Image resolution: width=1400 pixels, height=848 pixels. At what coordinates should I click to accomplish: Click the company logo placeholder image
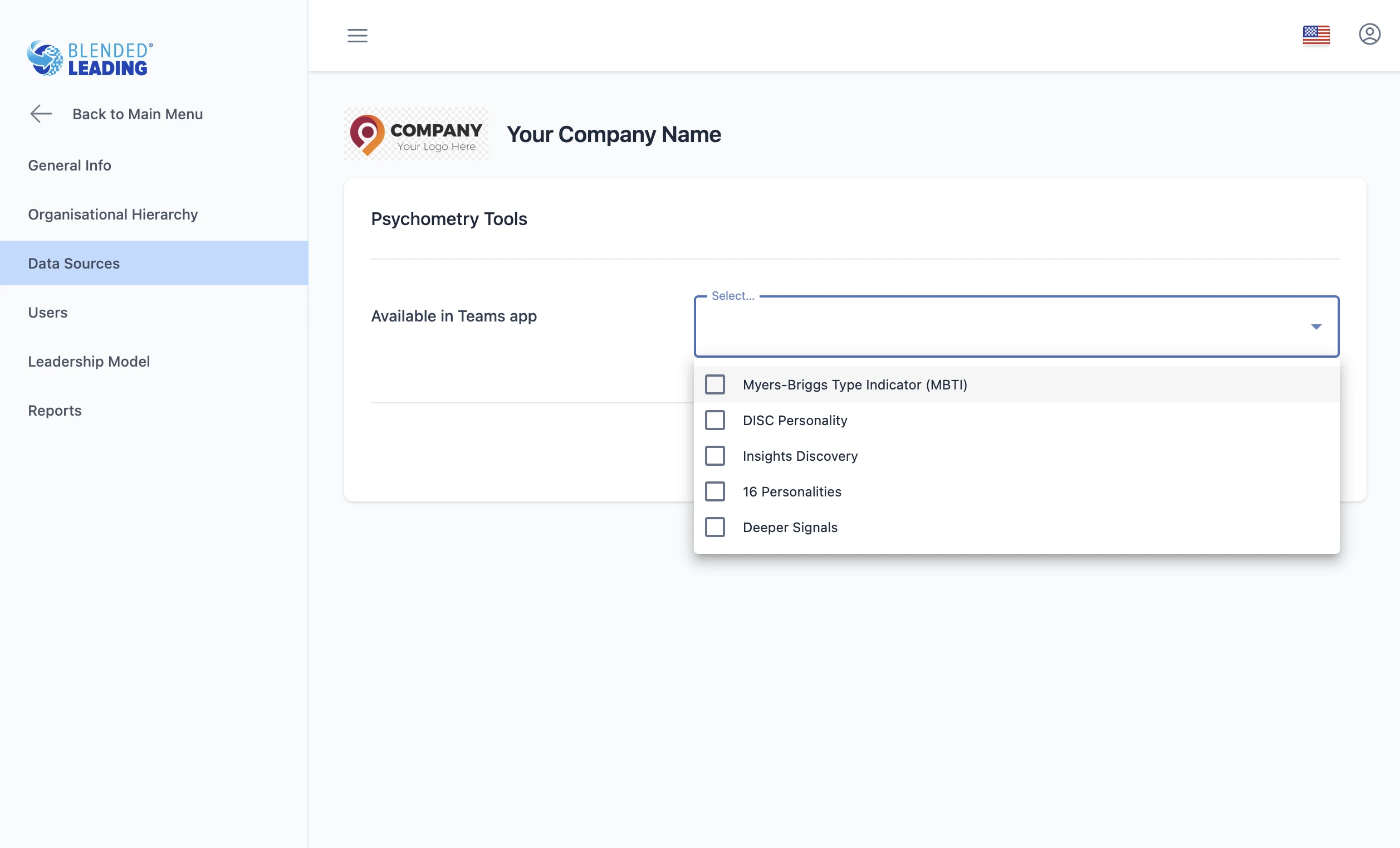(x=416, y=134)
